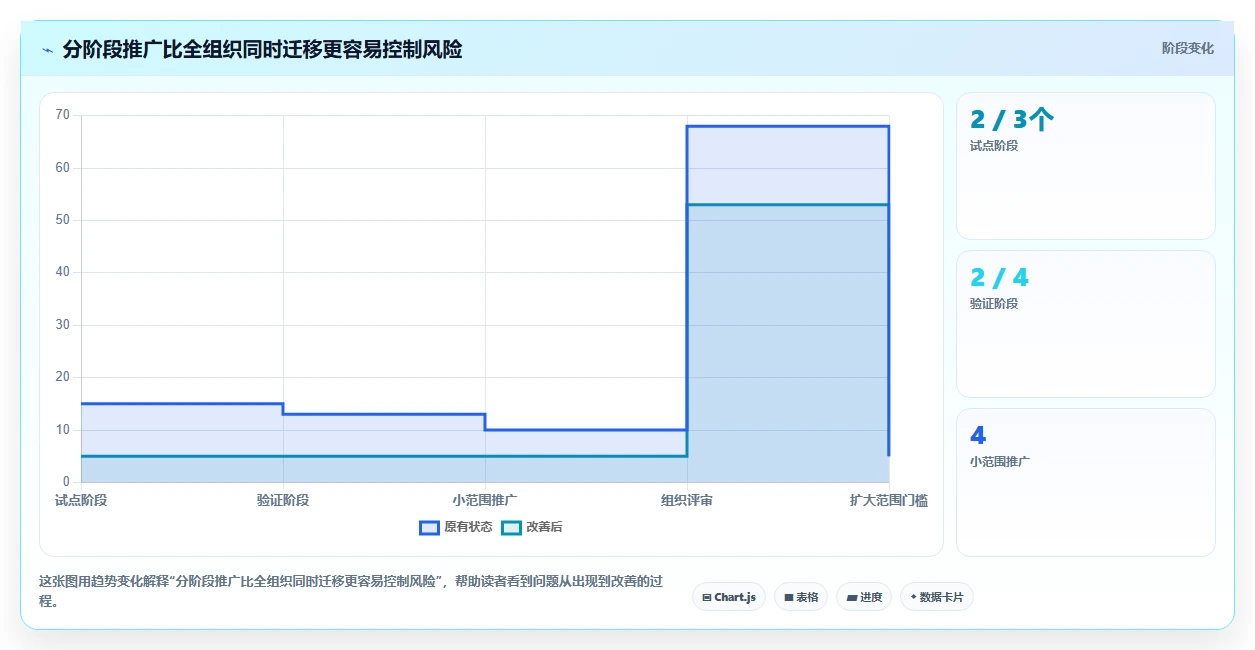Click the 验证阶段 card caption
Image resolution: width=1255 pixels, height=650 pixels.
tap(994, 304)
